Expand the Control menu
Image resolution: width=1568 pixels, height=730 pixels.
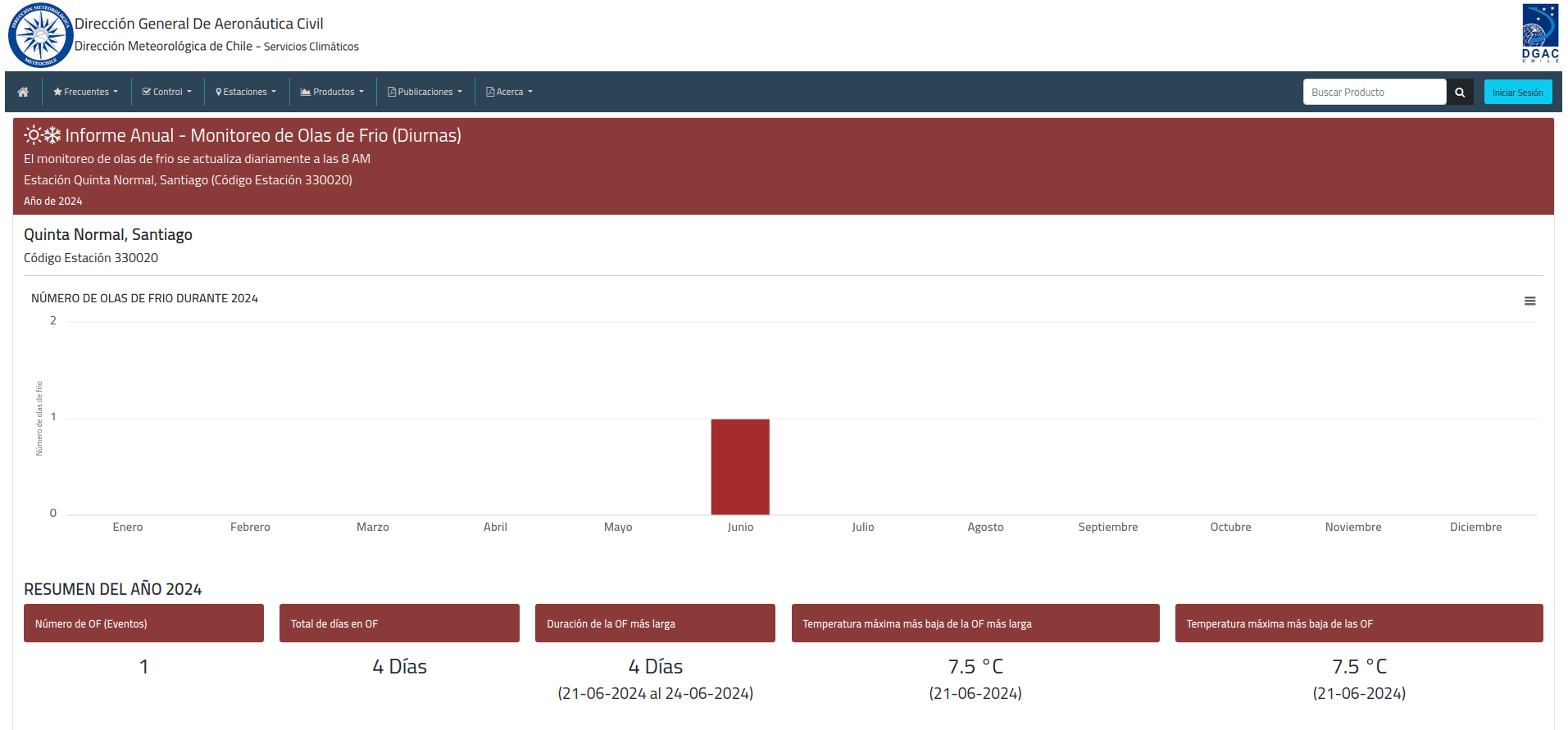point(167,92)
